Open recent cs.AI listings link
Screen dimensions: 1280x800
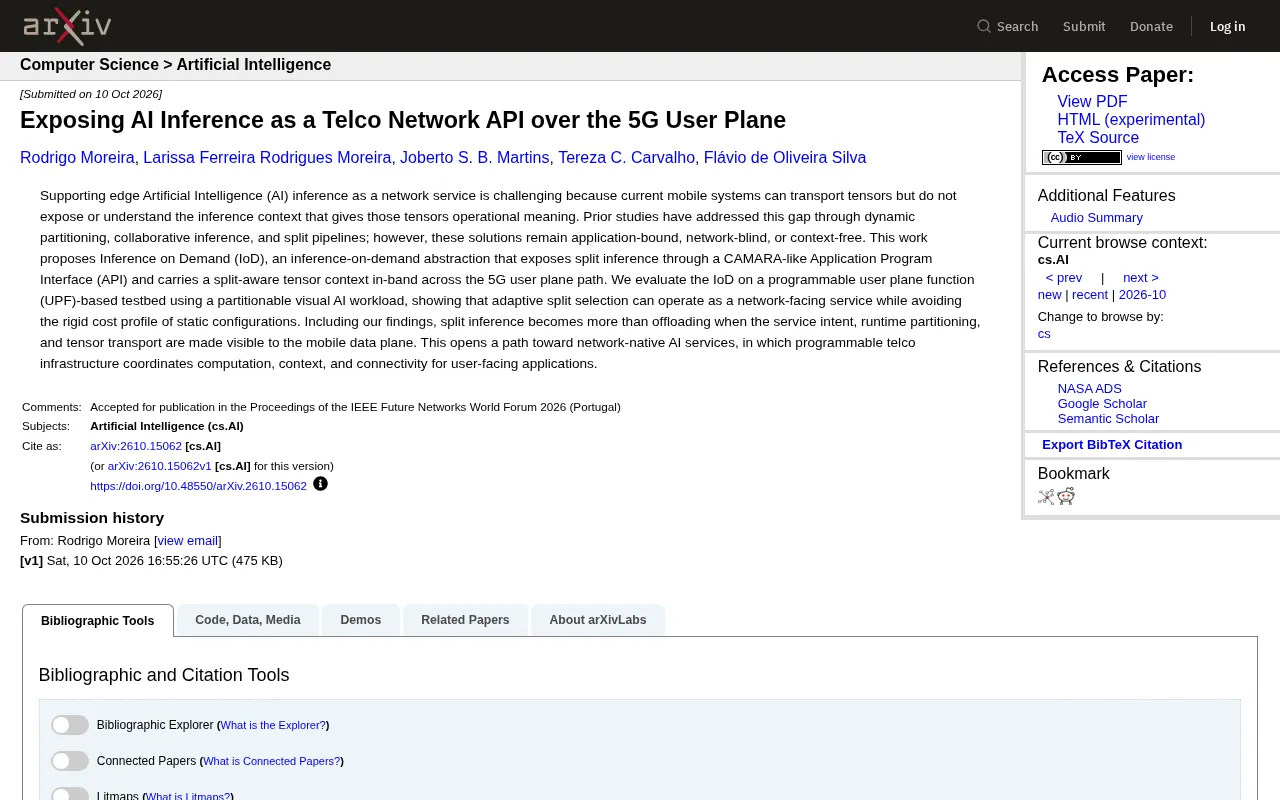[x=1090, y=295]
